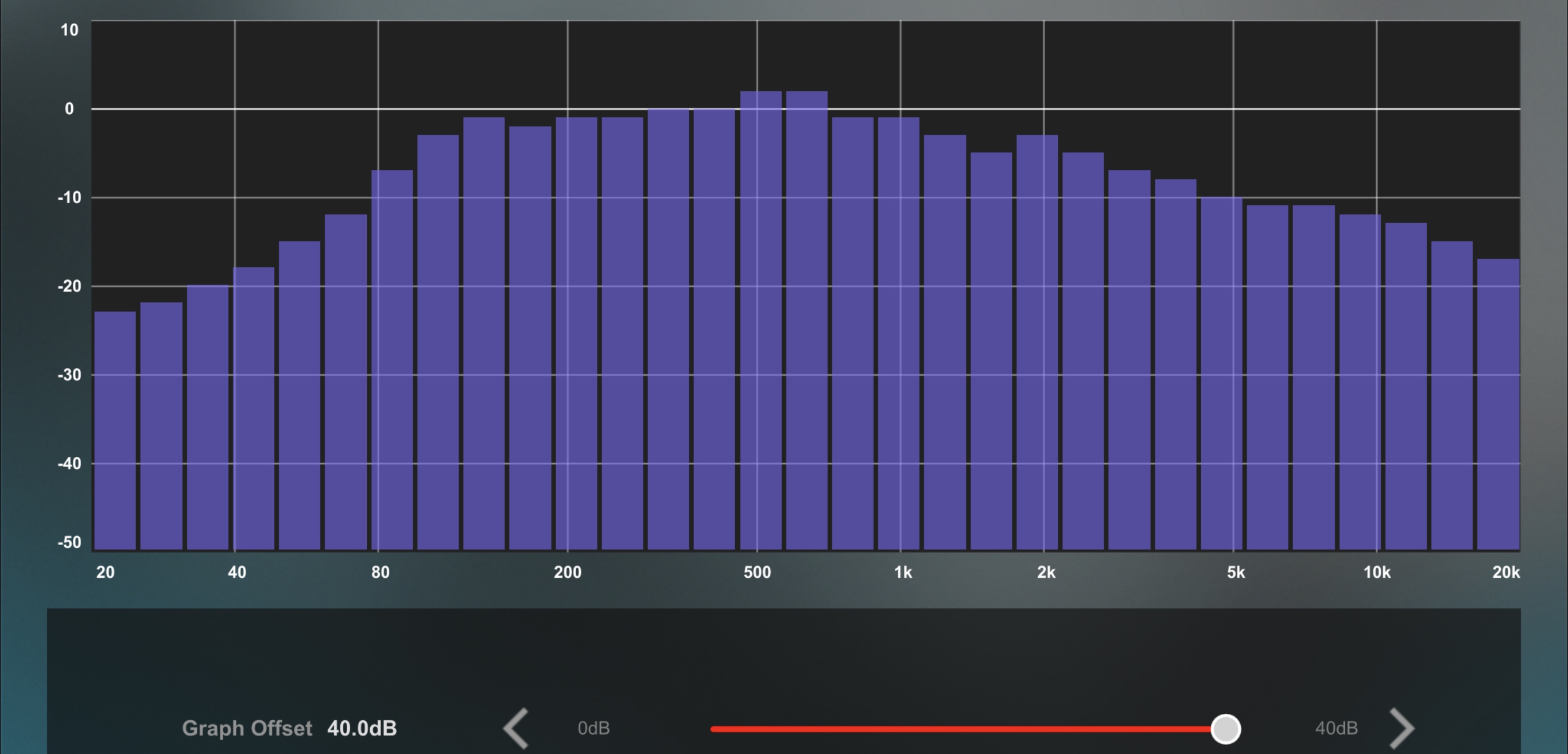Select the 40.0dB graph offset value
The width and height of the screenshot is (1568, 754).
[362, 728]
